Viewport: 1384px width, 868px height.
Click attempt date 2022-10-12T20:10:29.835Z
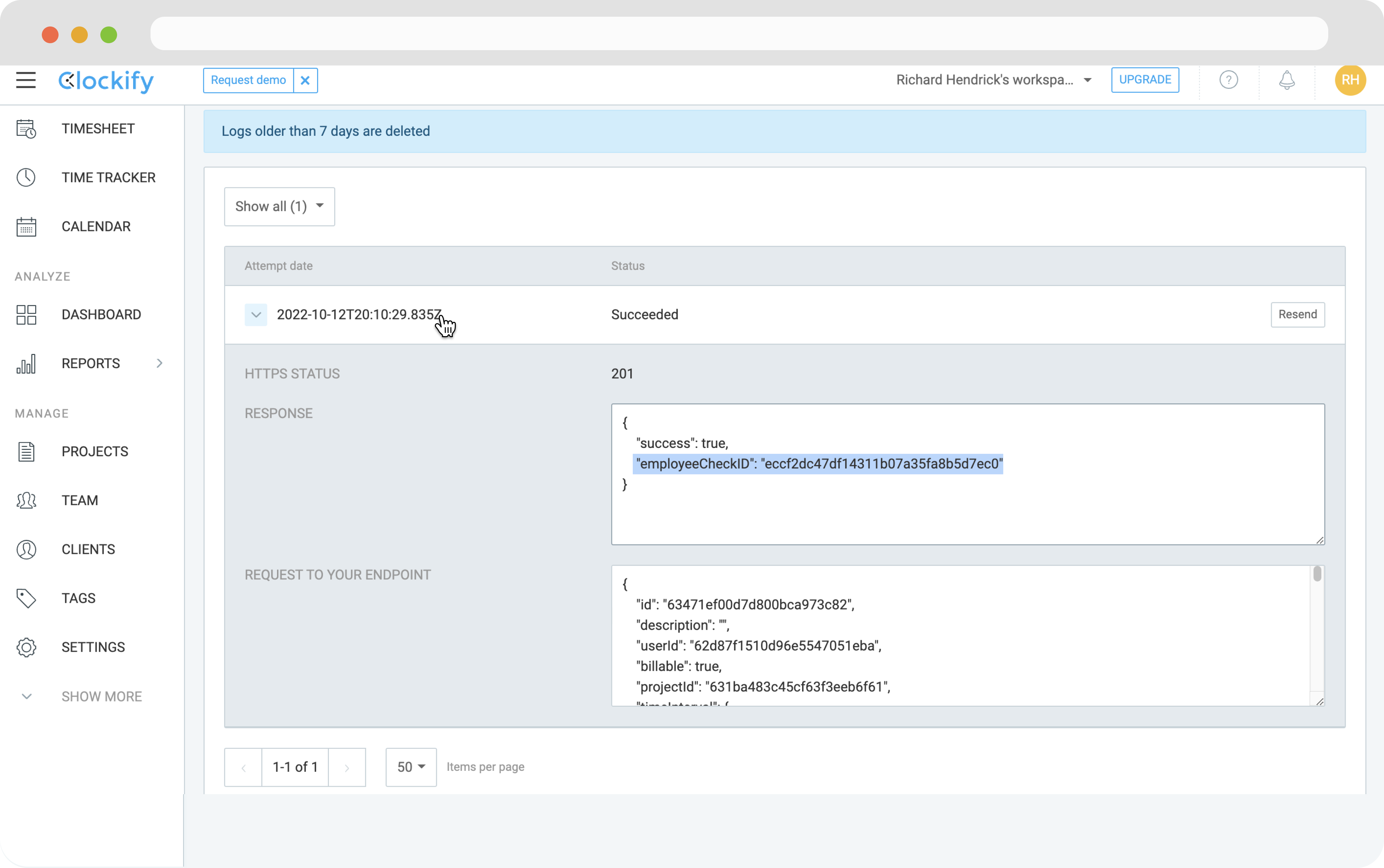point(360,315)
